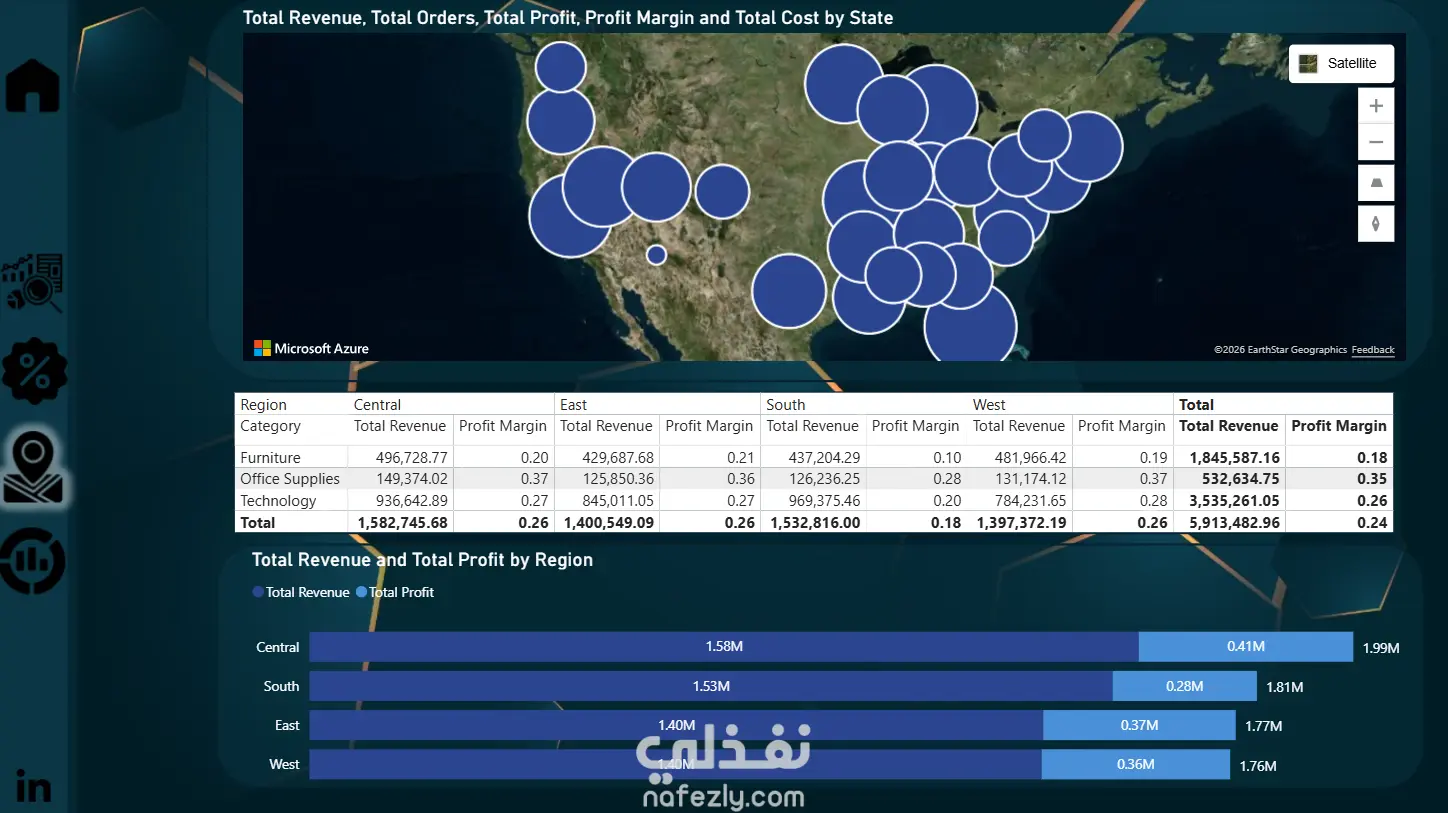Select the map location pin icon
1448x813 pixels.
click(x=34, y=467)
